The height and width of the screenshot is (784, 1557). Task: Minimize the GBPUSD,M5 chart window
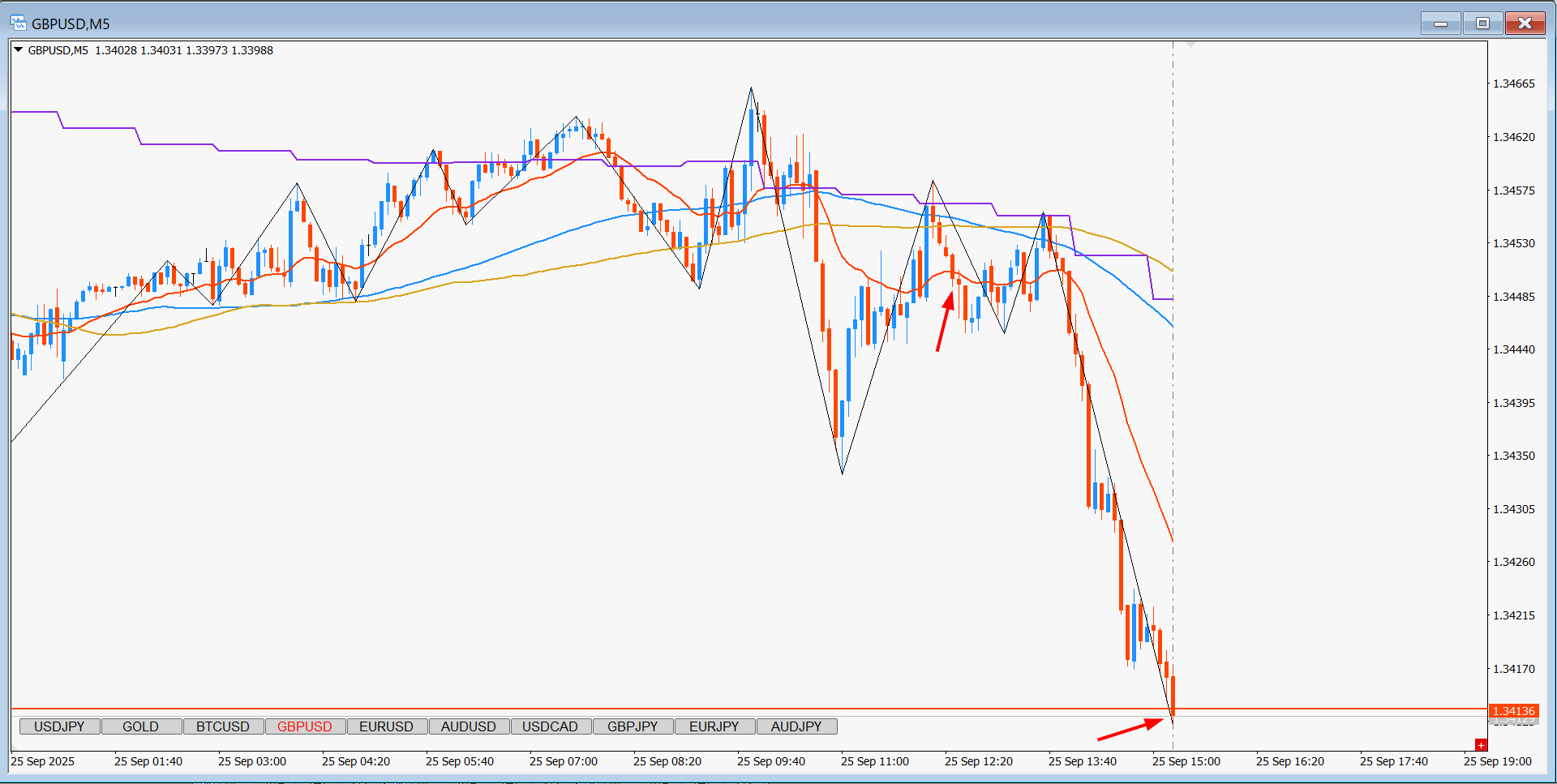click(x=1441, y=24)
